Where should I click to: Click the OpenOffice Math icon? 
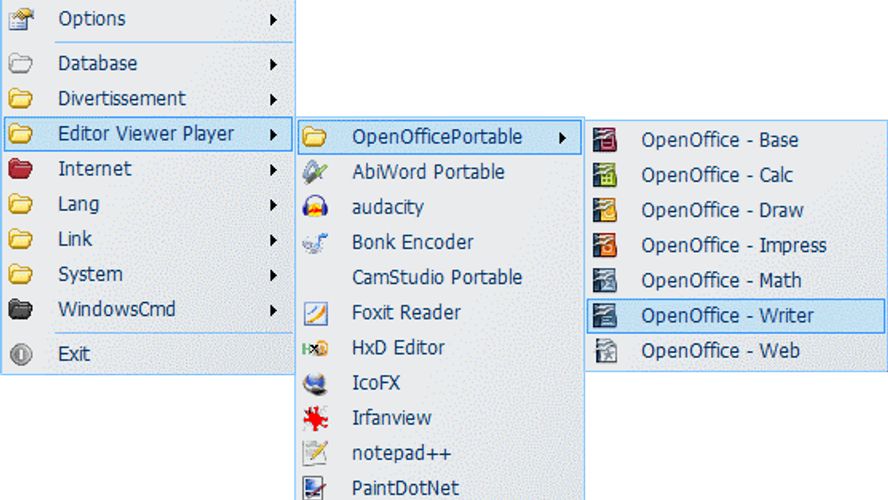(x=604, y=280)
